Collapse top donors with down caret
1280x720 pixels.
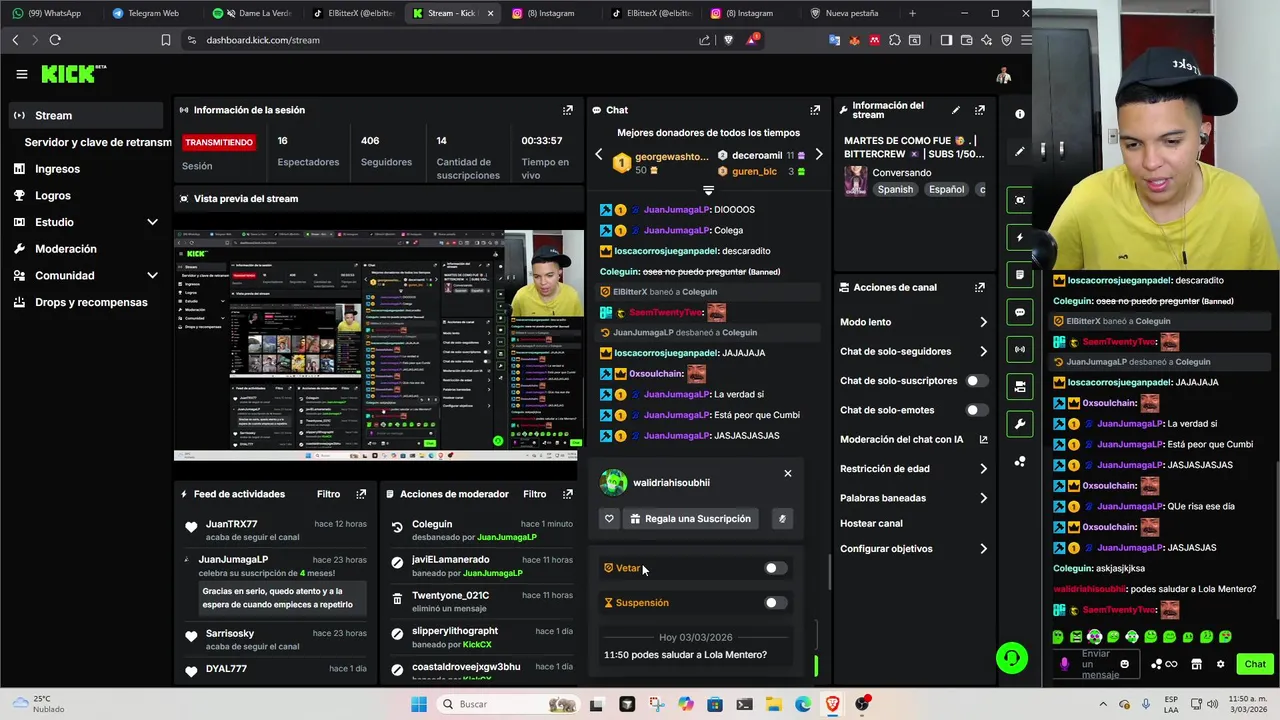[x=708, y=189]
